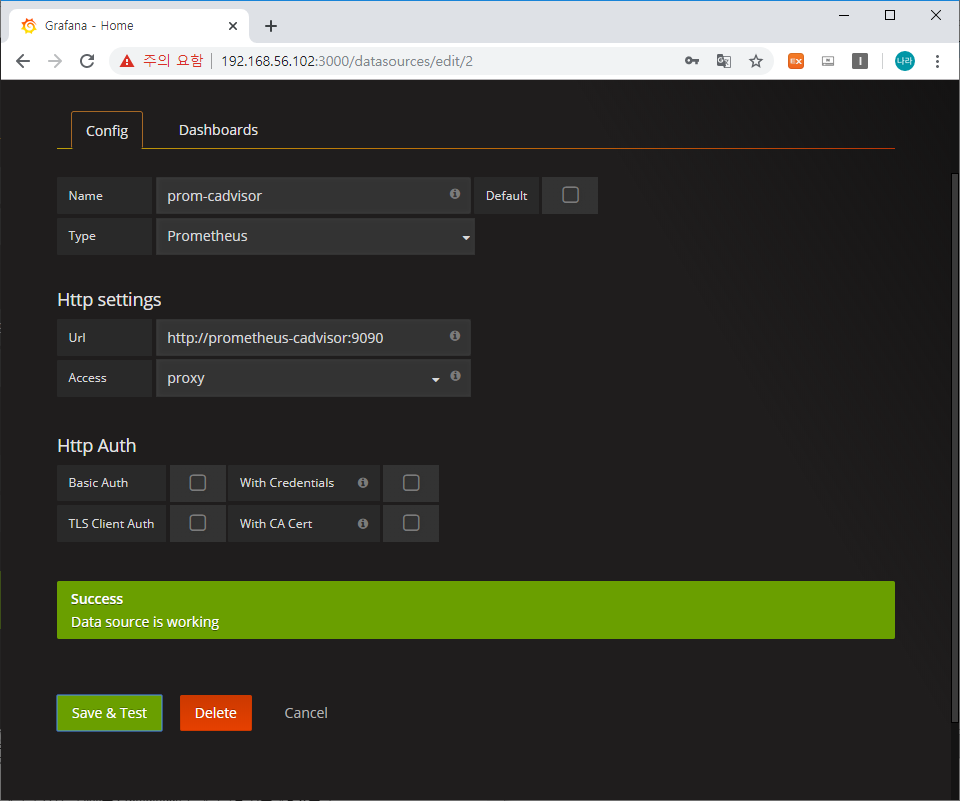Enable the With Credentials checkbox
Image resolution: width=960 pixels, height=801 pixels.
coord(411,483)
